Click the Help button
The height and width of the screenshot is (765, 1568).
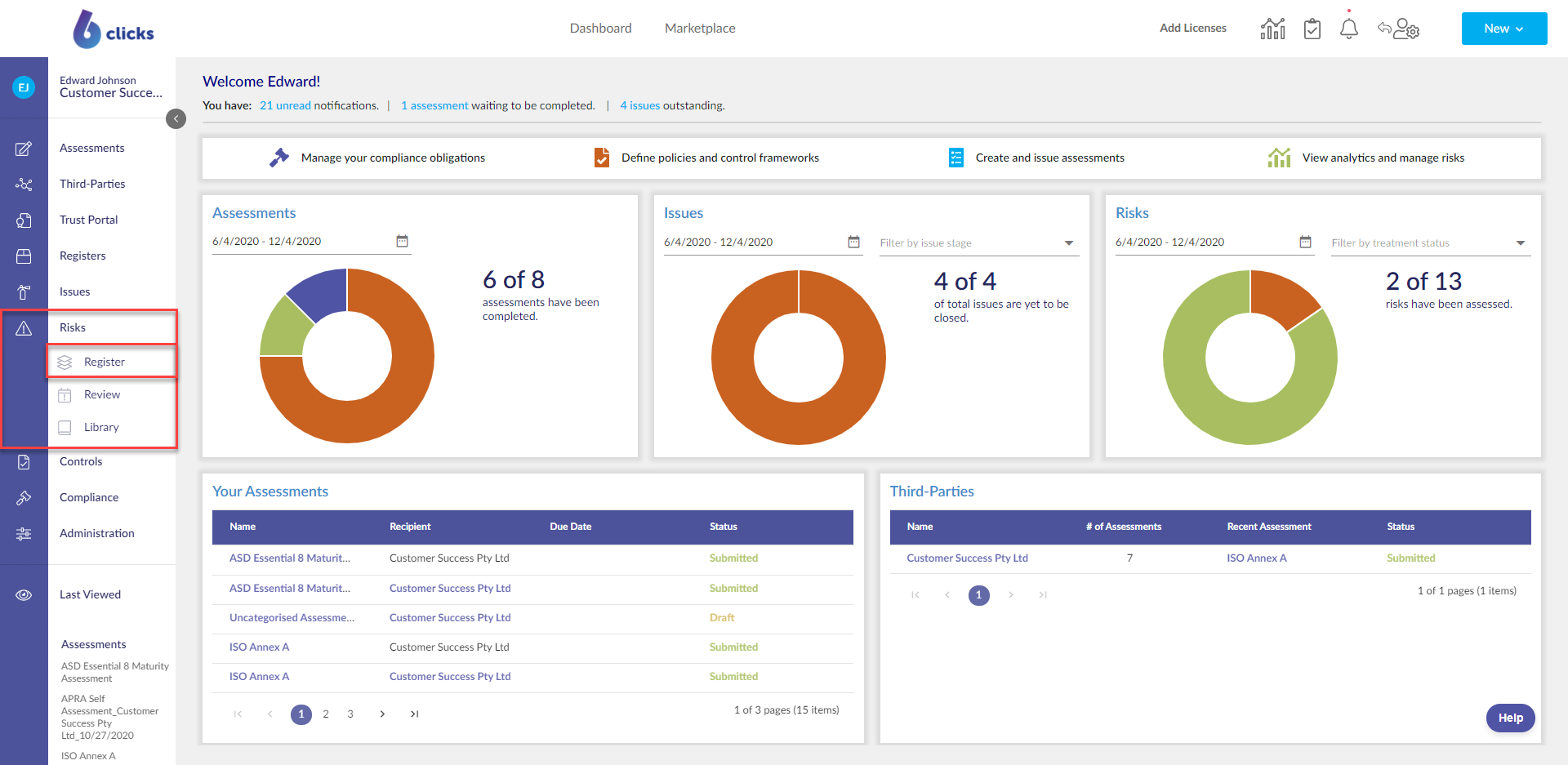(x=1510, y=718)
